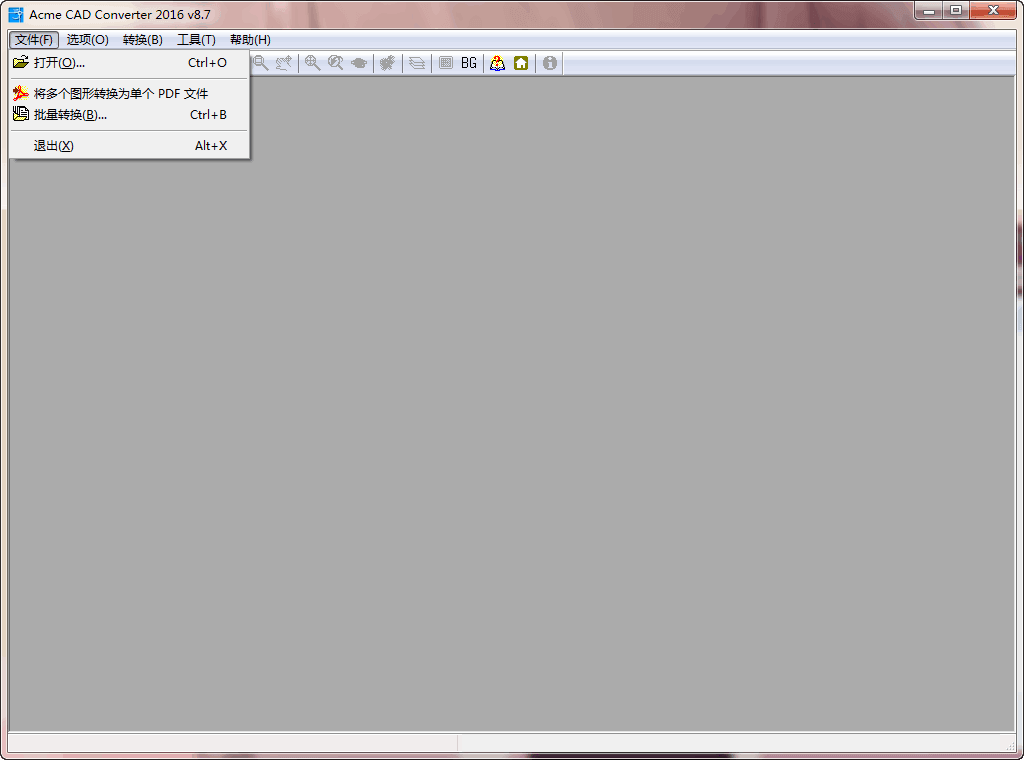
Task: Click the Acme CAD Converter title bar icon
Action: (x=16, y=14)
